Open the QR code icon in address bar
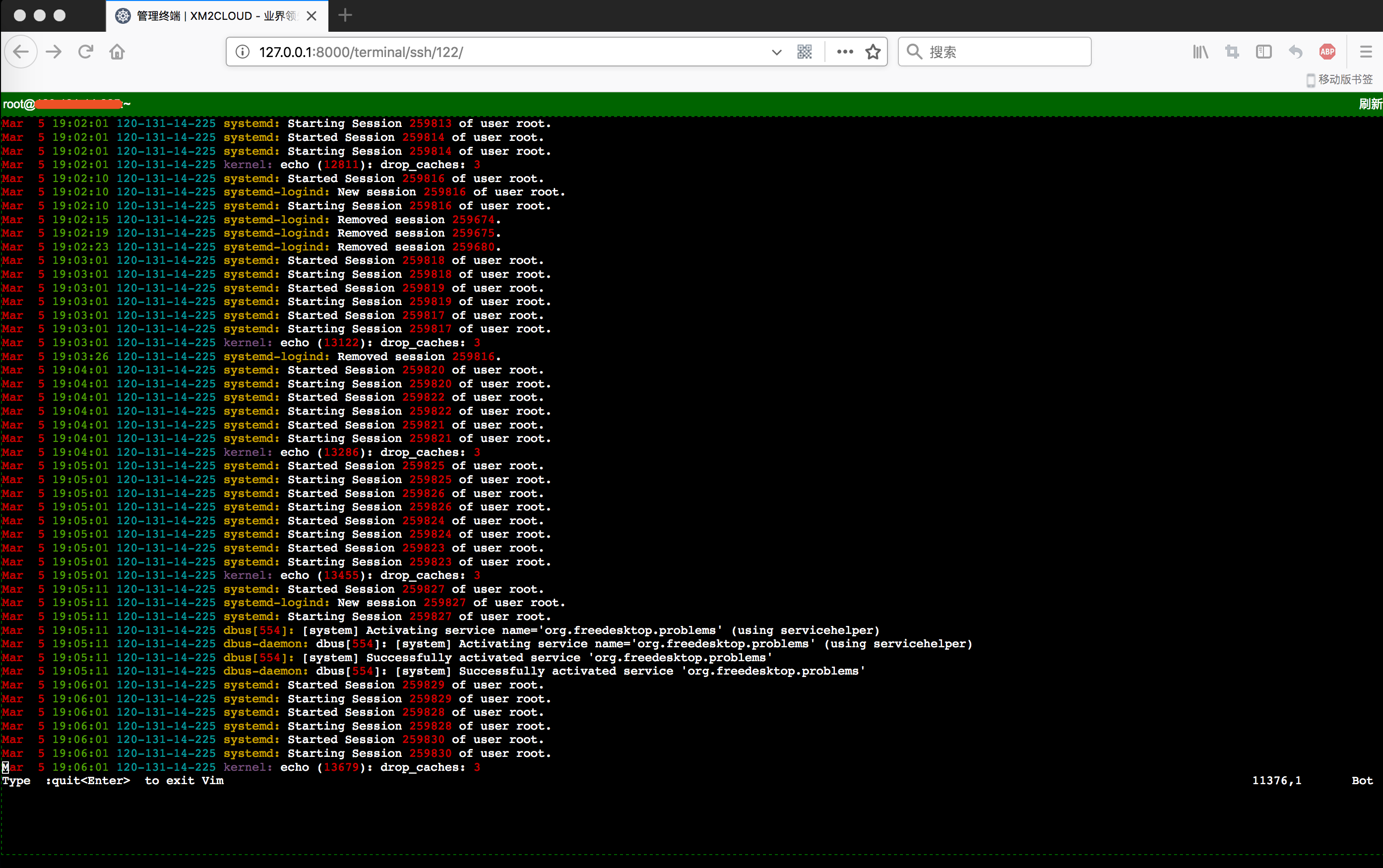This screenshot has width=1383, height=868. tap(804, 52)
